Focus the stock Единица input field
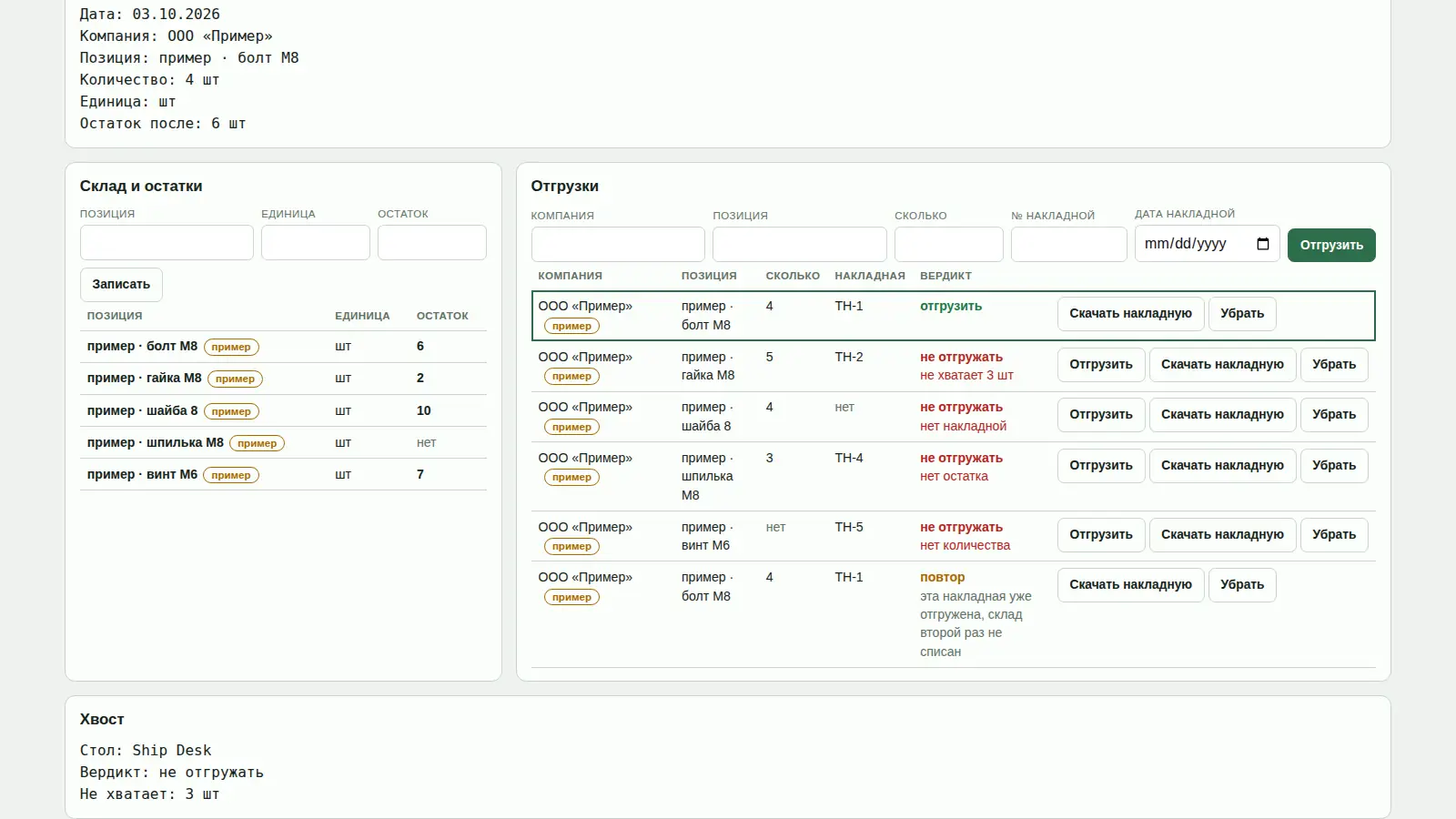The image size is (1456, 819). [316, 243]
